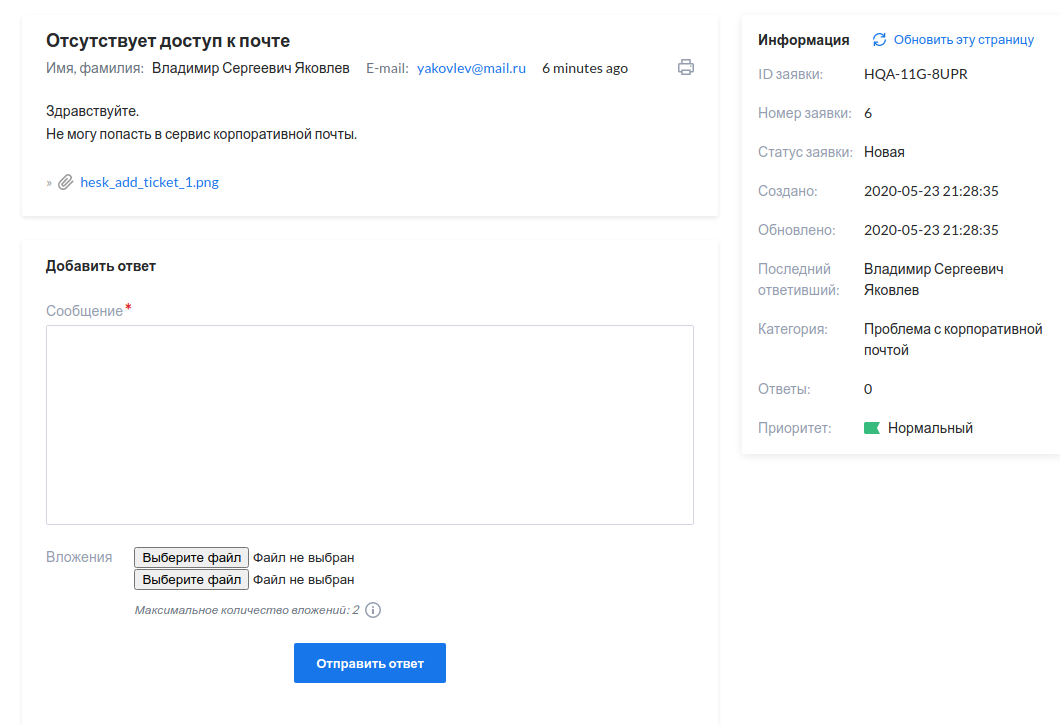Viewport: 1060px width, 725px height.
Task: Click the refresh arrows icon
Action: (x=879, y=40)
